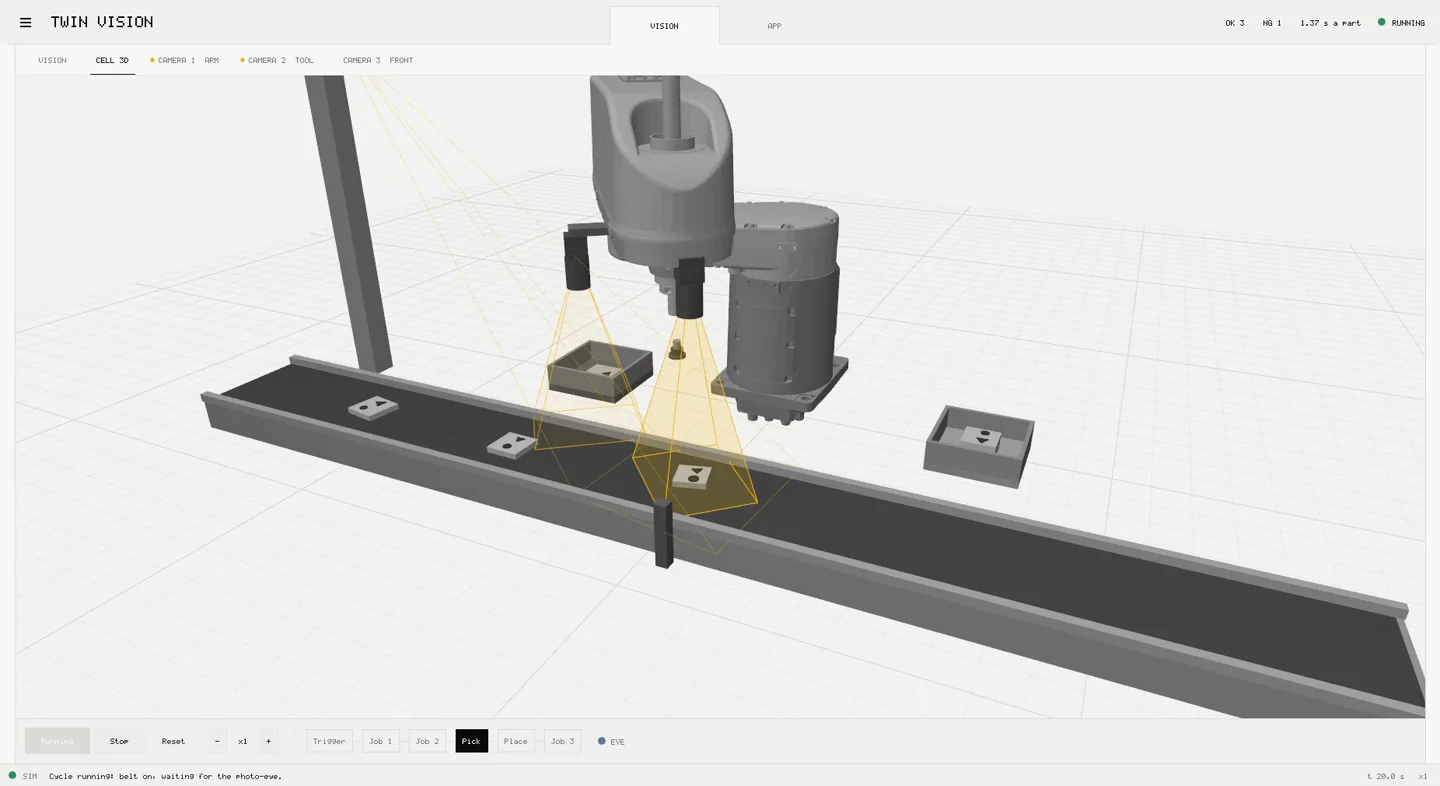Image resolution: width=1440 pixels, height=786 pixels.
Task: Decrease simulation speed with the minus button
Action: click(x=217, y=741)
